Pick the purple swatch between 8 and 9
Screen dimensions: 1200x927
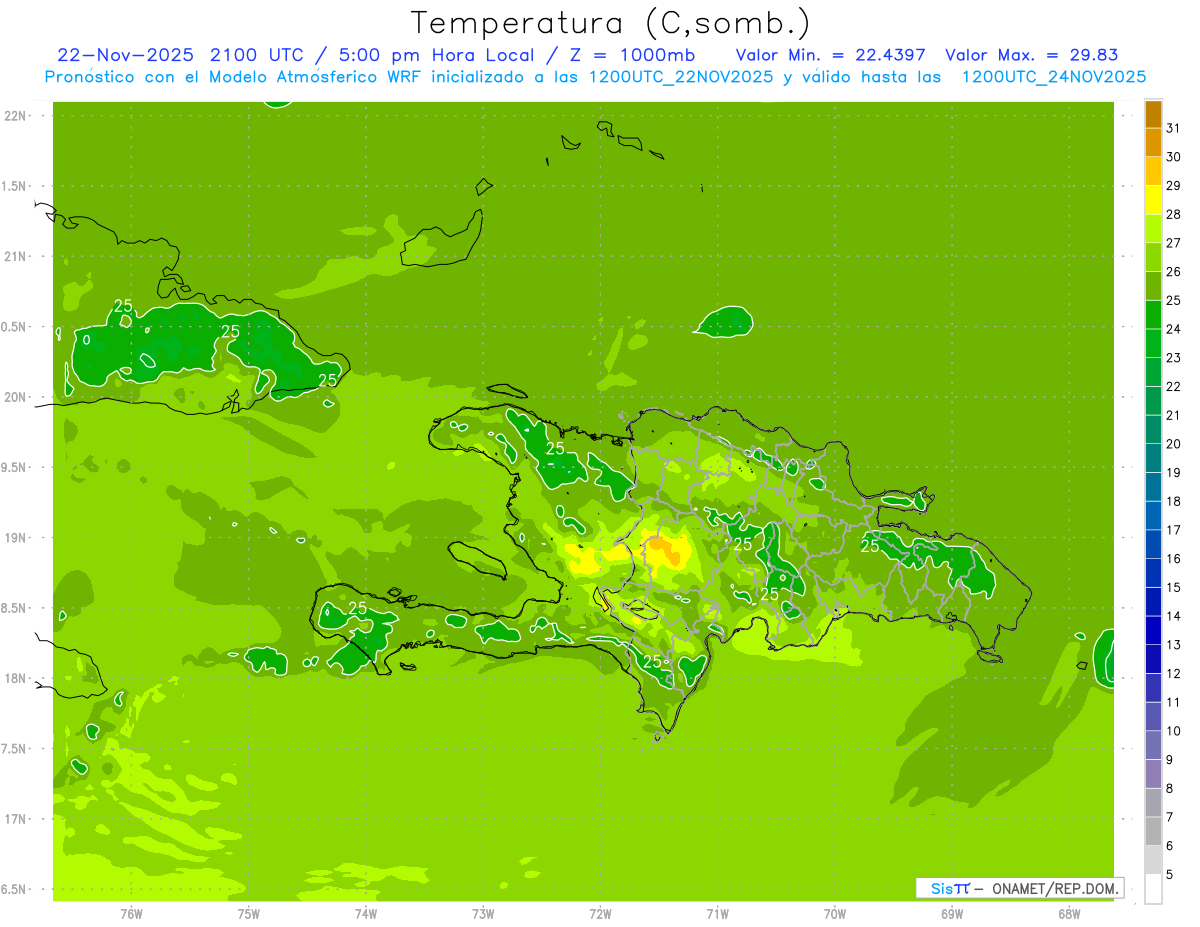(x=1153, y=774)
